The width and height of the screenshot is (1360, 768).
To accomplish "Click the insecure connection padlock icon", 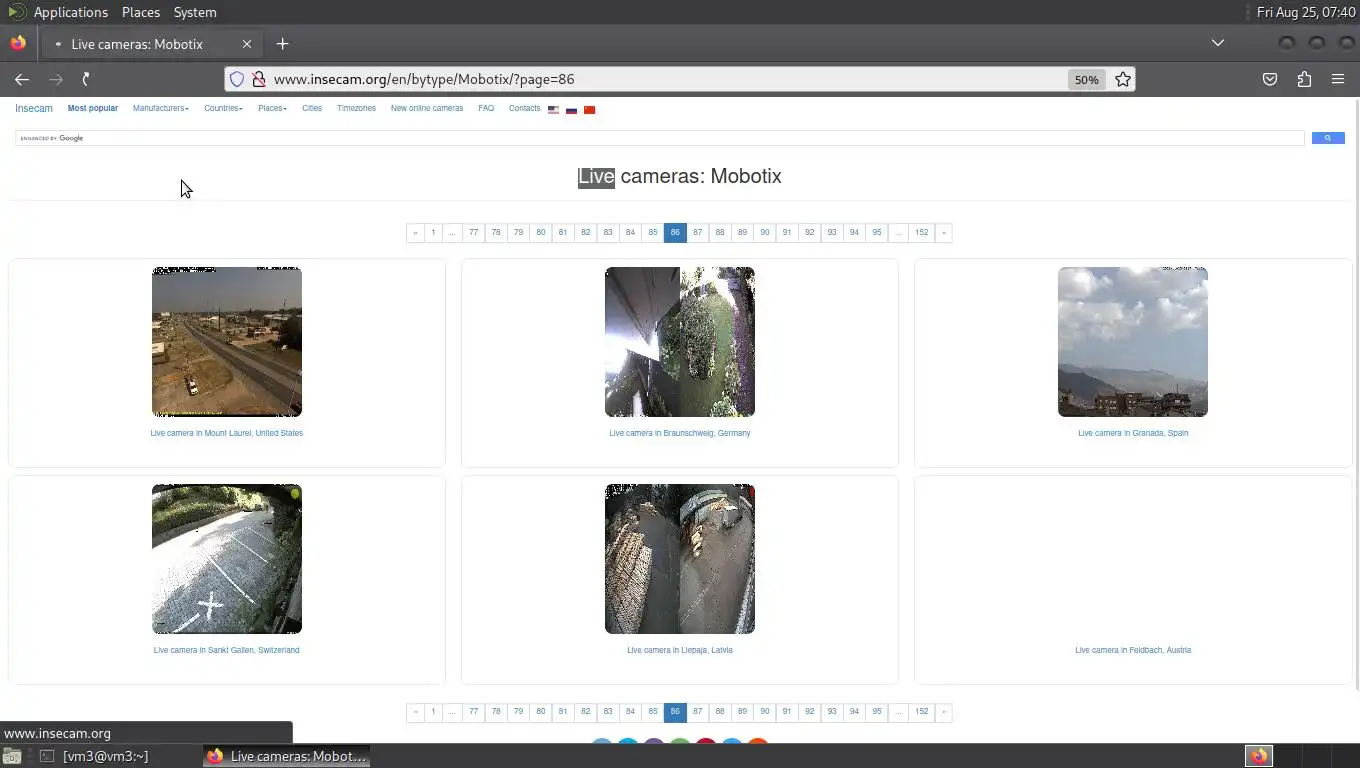I will point(258,79).
